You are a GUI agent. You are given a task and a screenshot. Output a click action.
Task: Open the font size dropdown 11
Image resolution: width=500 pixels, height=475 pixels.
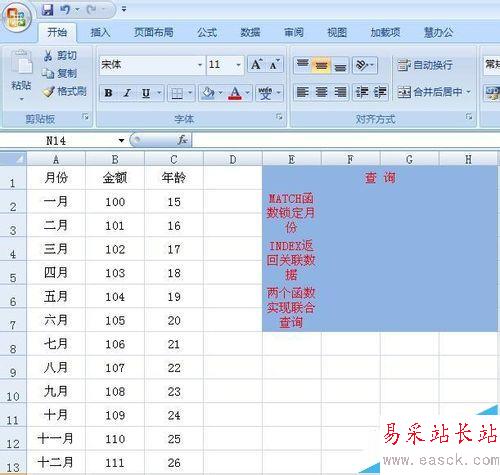tap(238, 65)
